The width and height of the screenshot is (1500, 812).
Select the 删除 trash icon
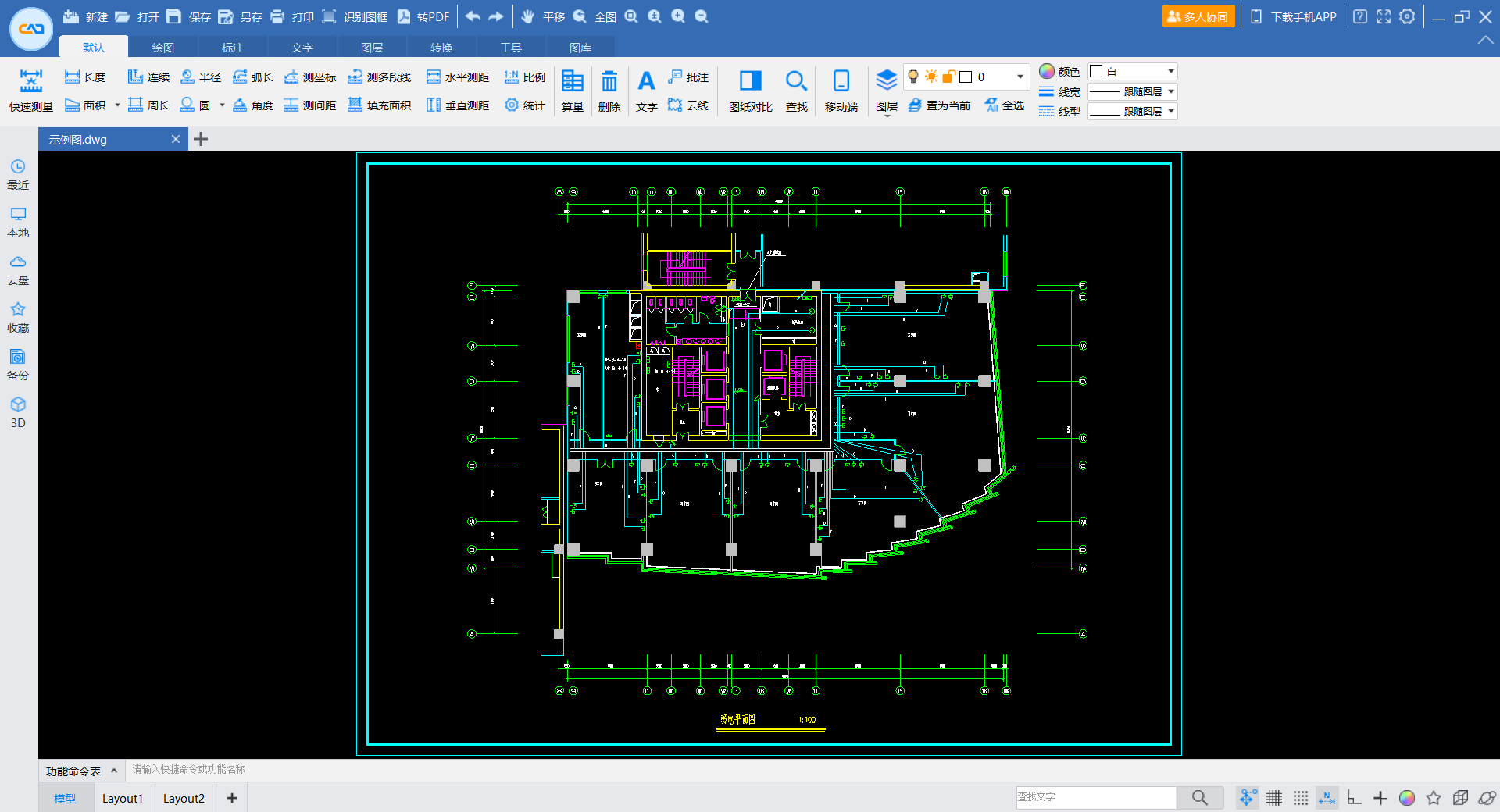tap(609, 90)
